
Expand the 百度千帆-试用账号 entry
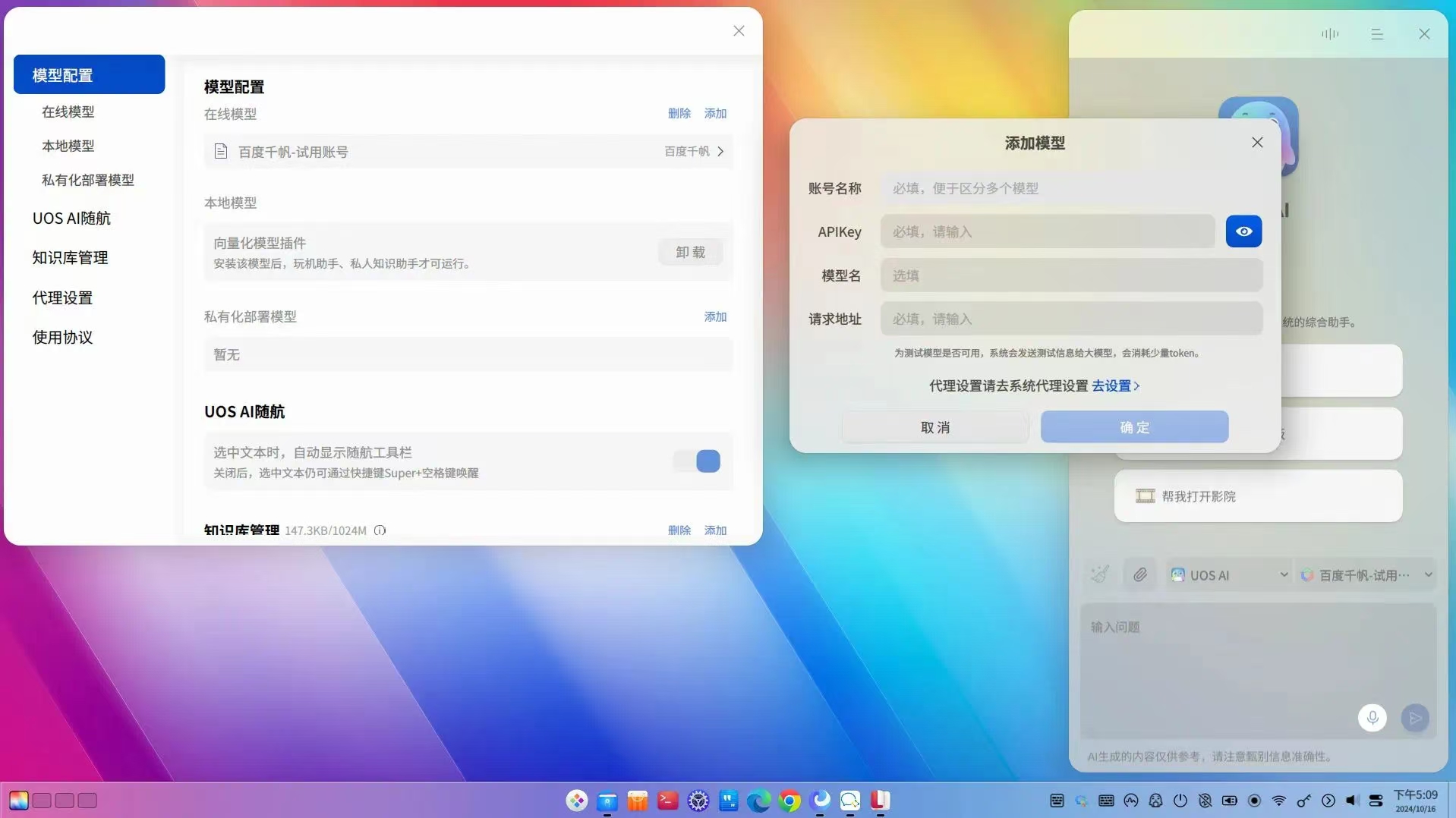click(720, 151)
